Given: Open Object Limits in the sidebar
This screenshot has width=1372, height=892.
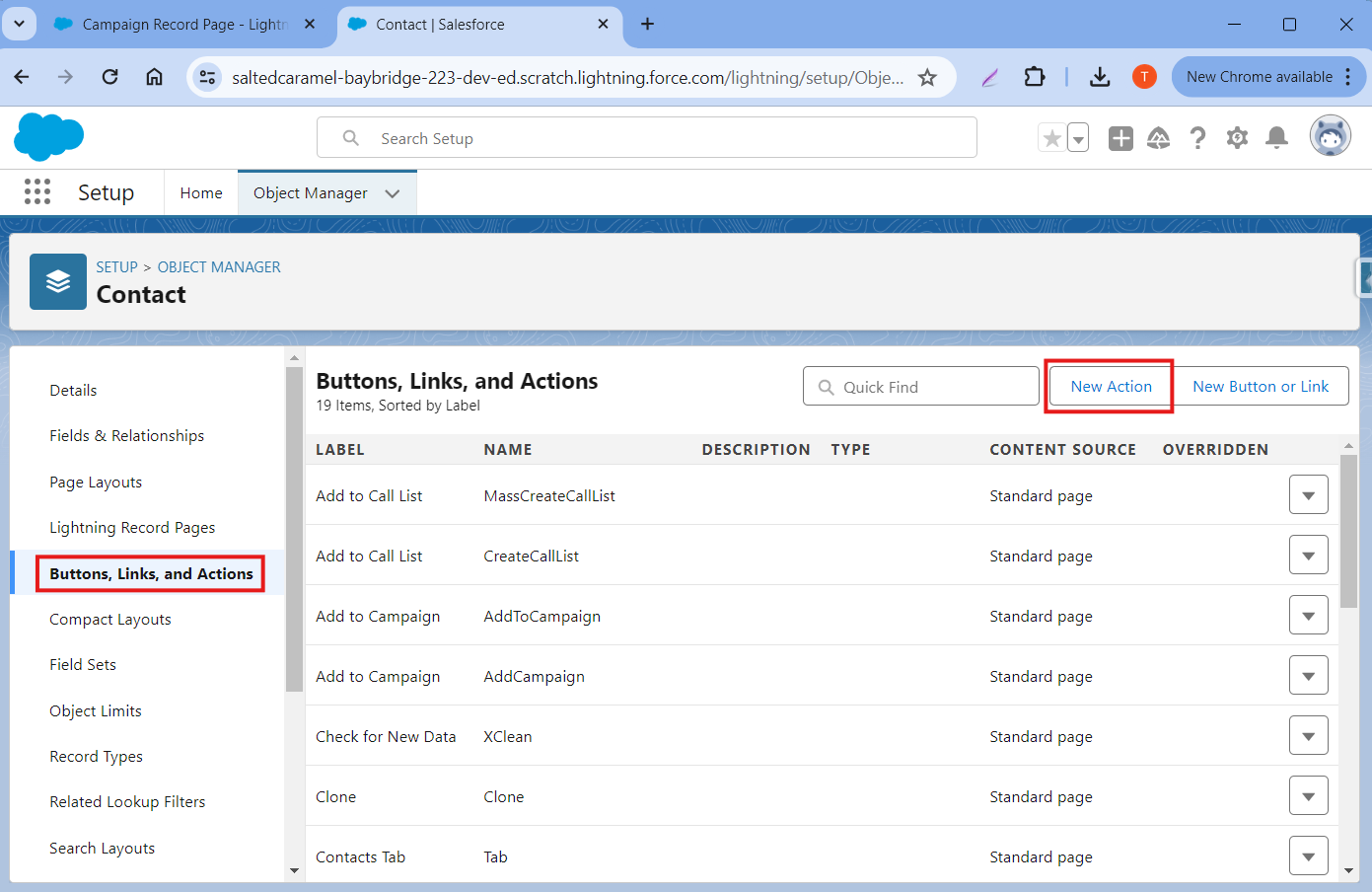Looking at the screenshot, I should click(96, 711).
